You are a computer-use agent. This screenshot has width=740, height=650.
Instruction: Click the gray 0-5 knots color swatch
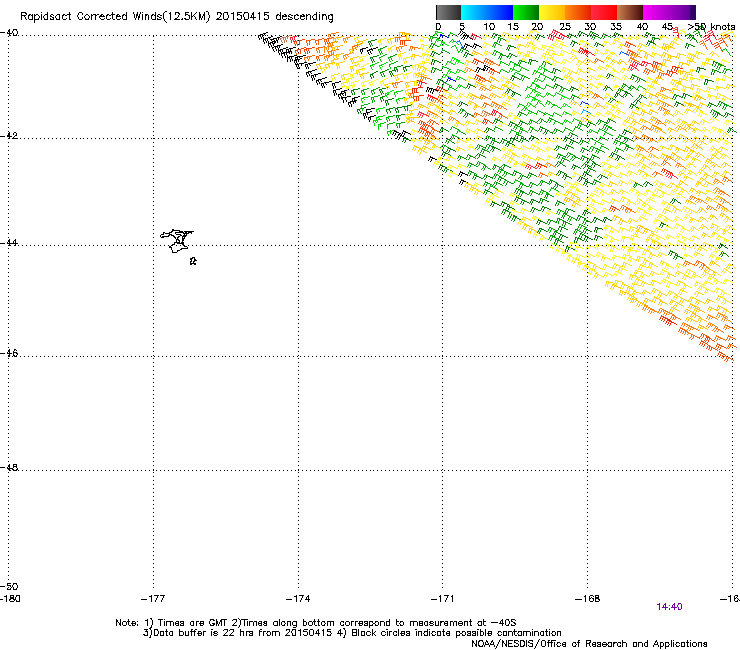[x=448, y=12]
